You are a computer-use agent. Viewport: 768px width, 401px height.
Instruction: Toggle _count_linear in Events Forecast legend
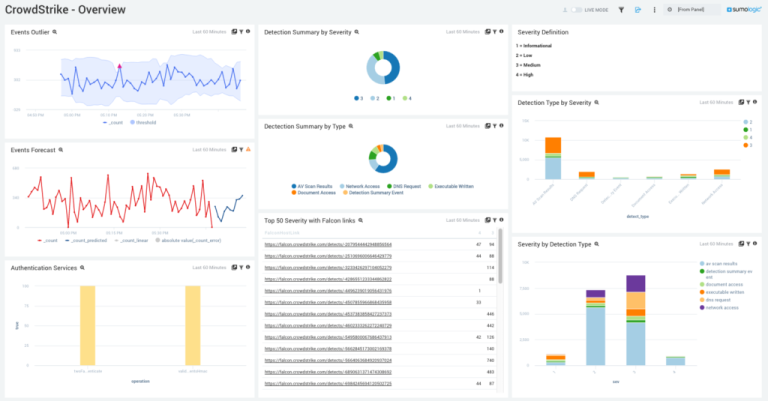pyautogui.click(x=131, y=240)
